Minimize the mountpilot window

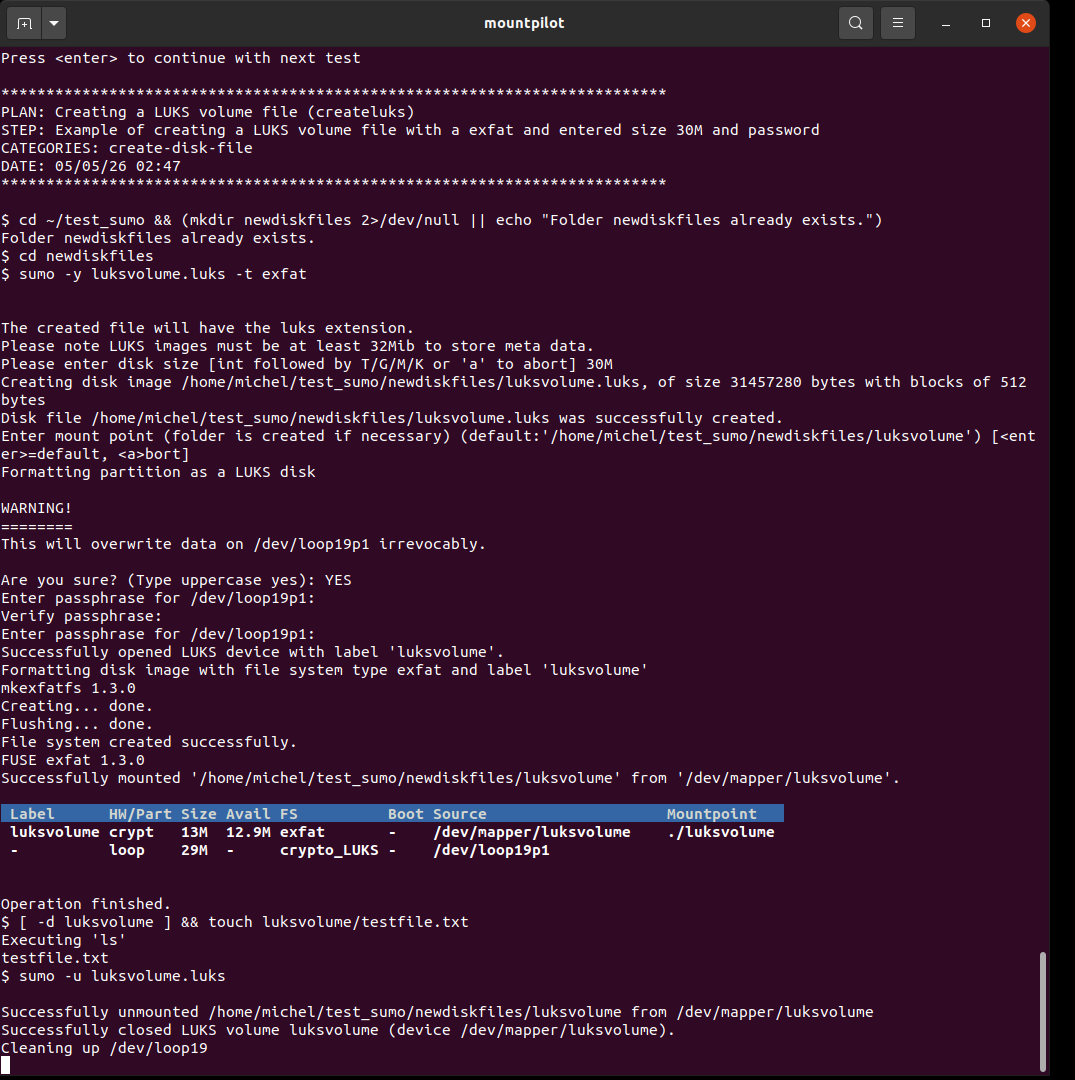point(946,23)
